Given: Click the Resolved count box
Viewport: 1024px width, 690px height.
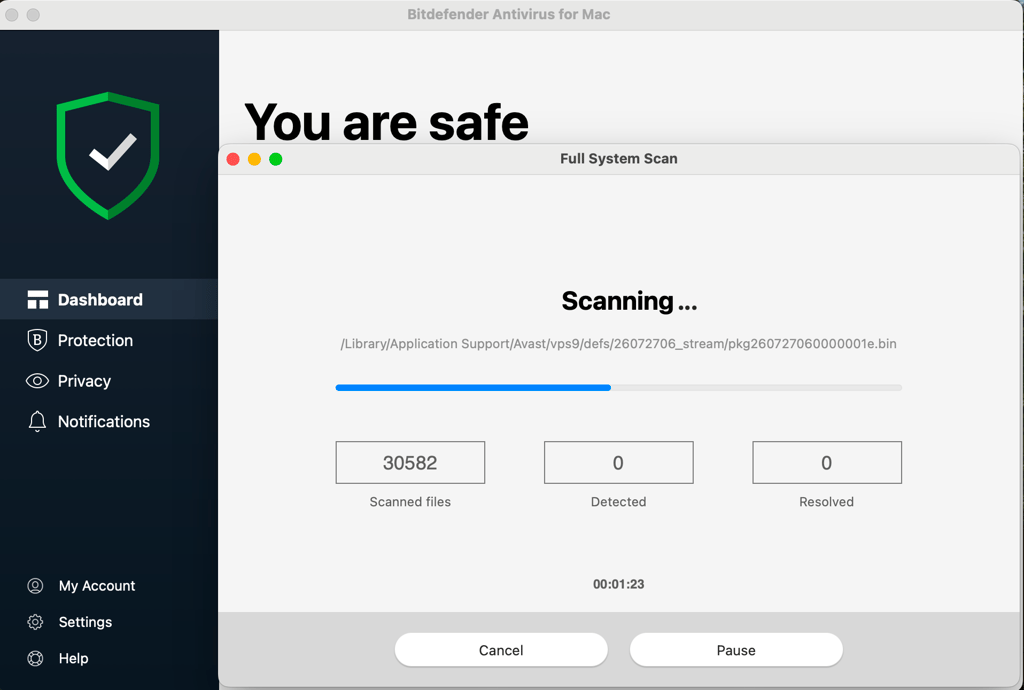Looking at the screenshot, I should [827, 463].
